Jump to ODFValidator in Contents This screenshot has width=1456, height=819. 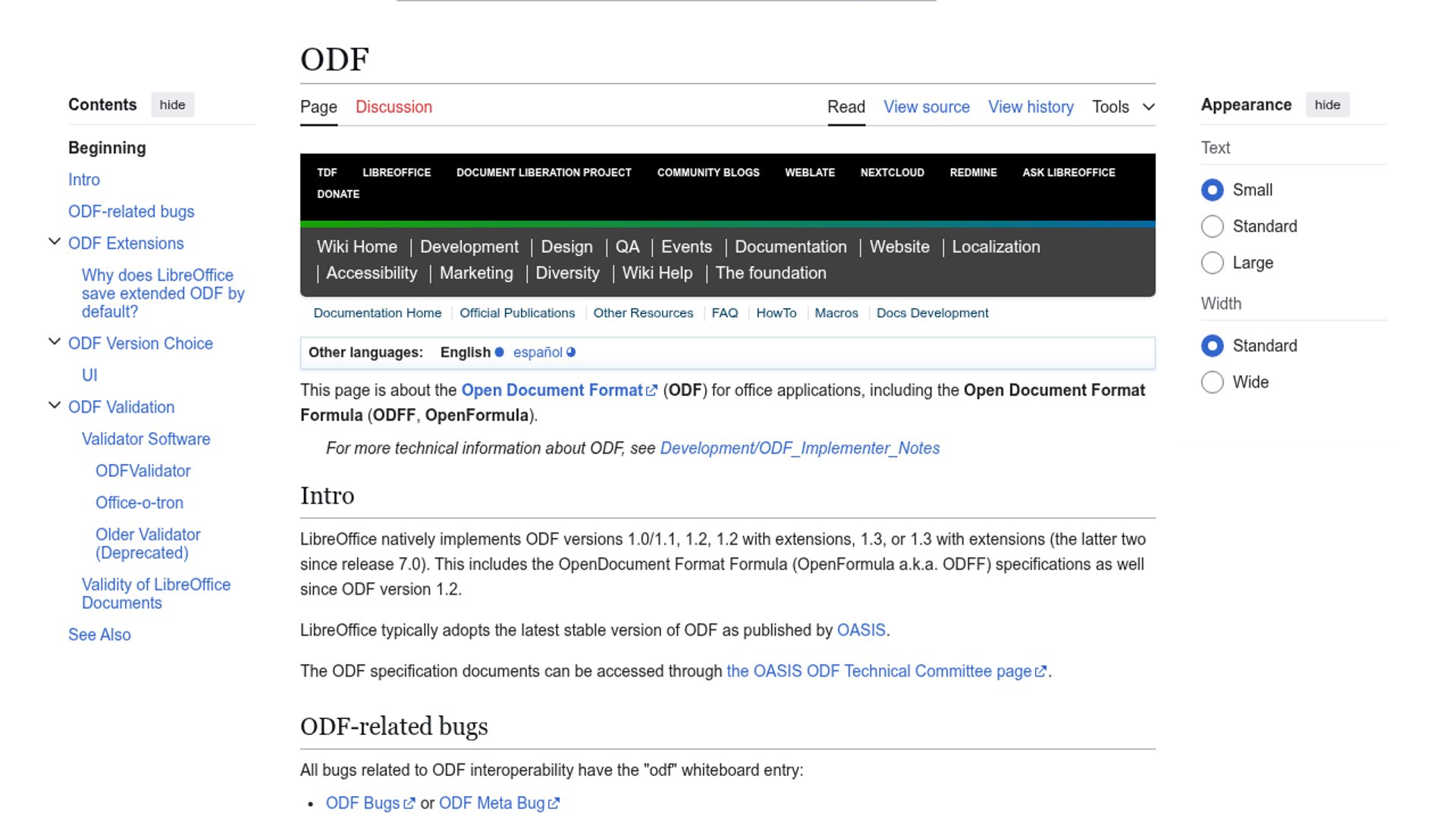pos(143,471)
